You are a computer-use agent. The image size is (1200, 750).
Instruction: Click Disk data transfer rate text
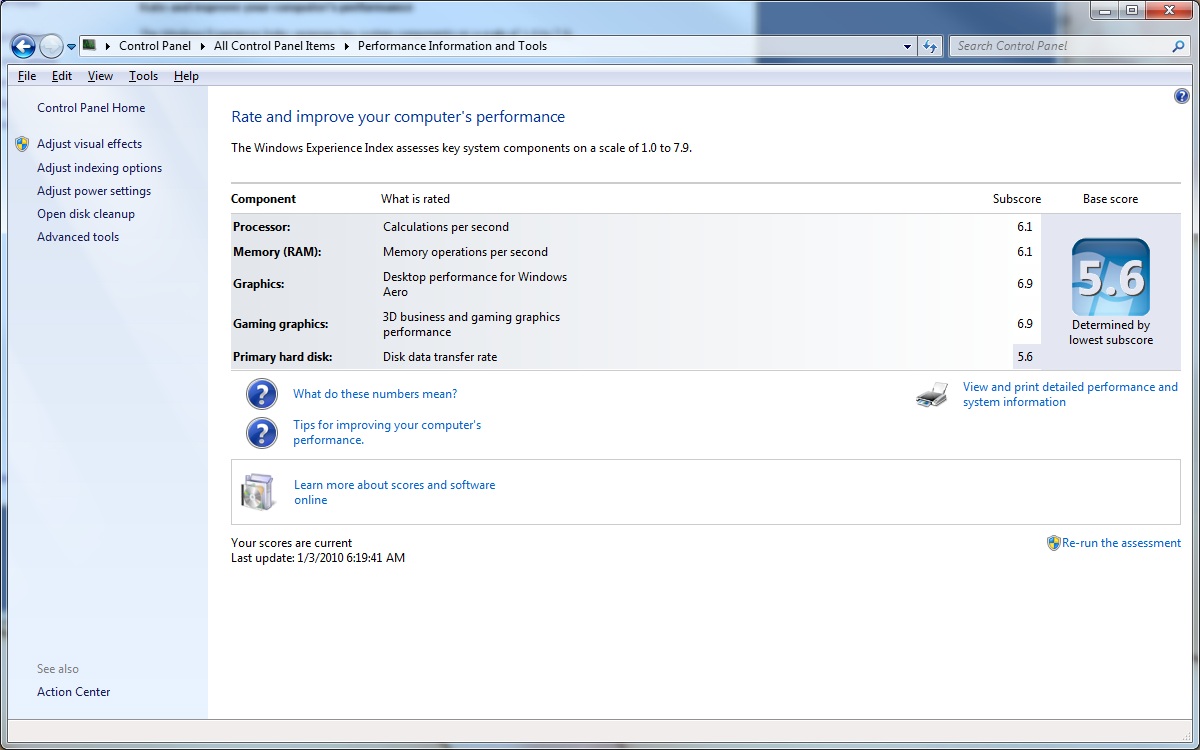440,357
